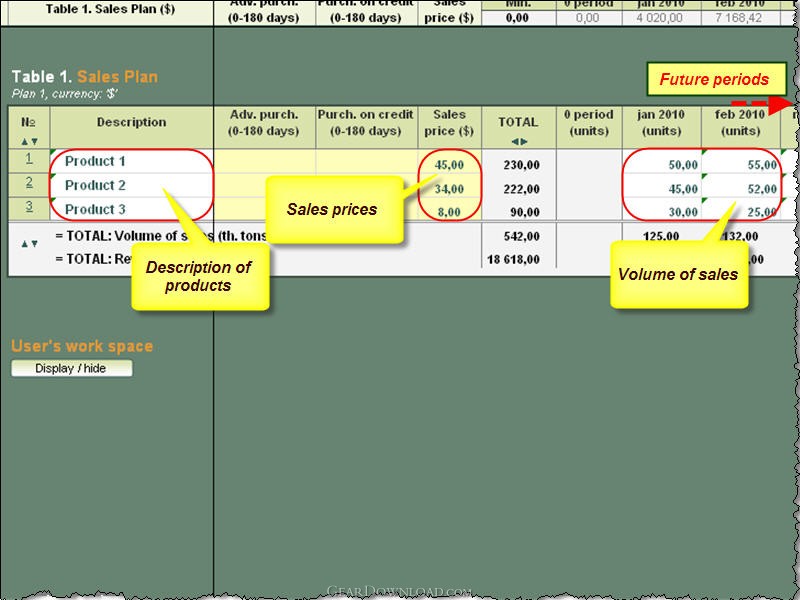The width and height of the screenshot is (800, 600).
Task: Click the right arrow under the TOTAL header
Action: pos(524,141)
